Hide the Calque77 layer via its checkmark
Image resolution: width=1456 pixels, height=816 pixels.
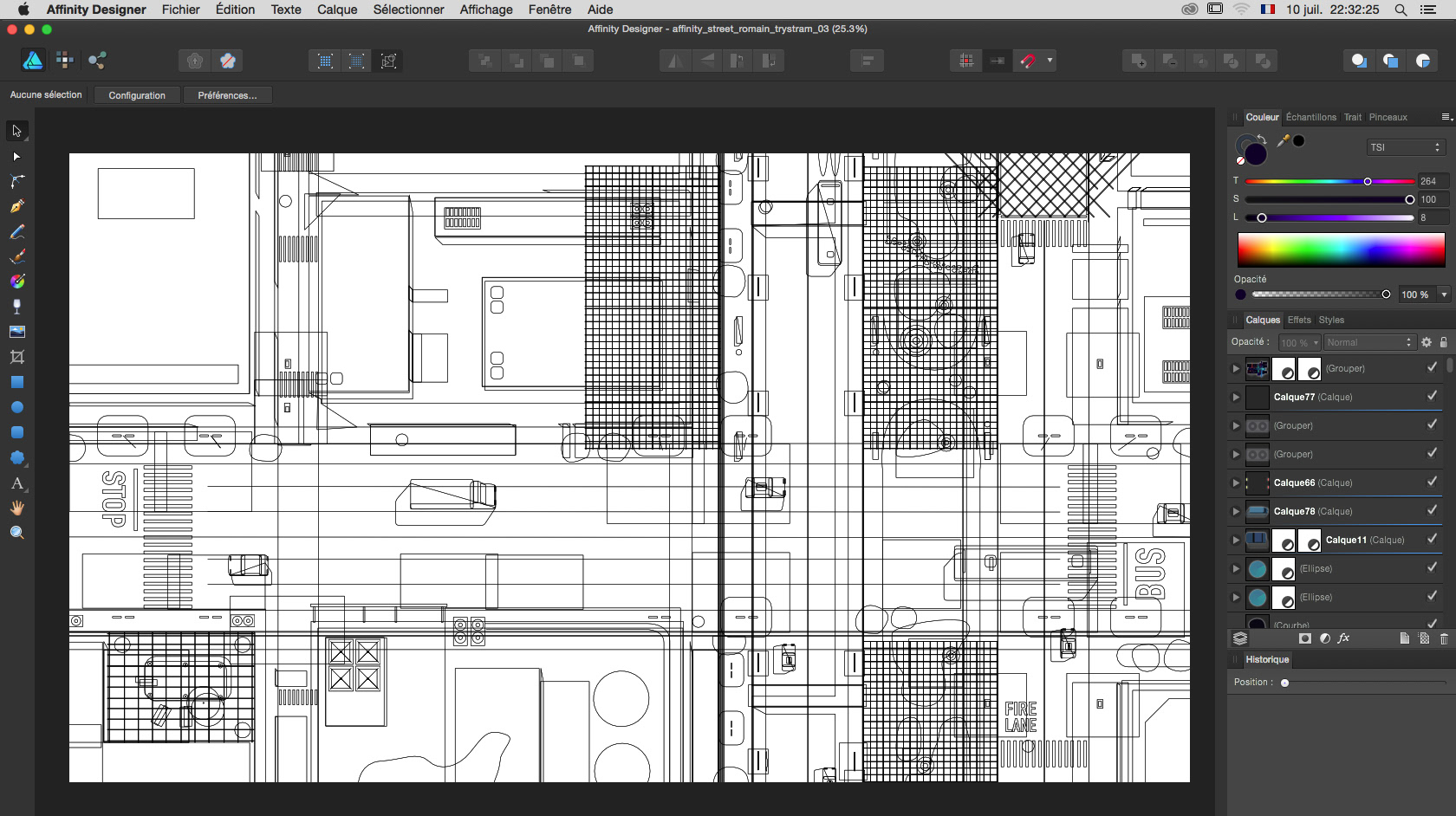pyautogui.click(x=1432, y=396)
